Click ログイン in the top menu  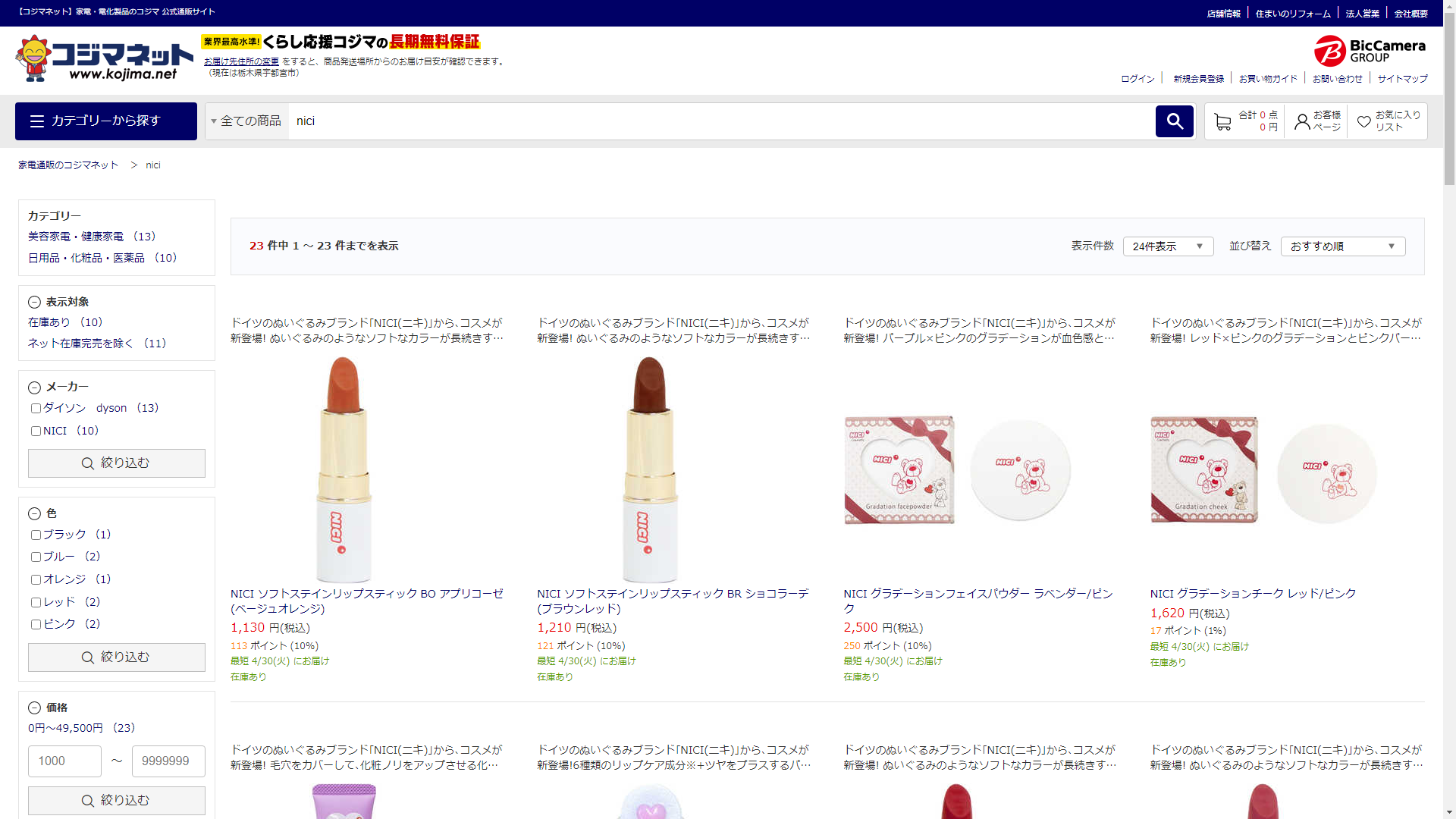point(1137,79)
